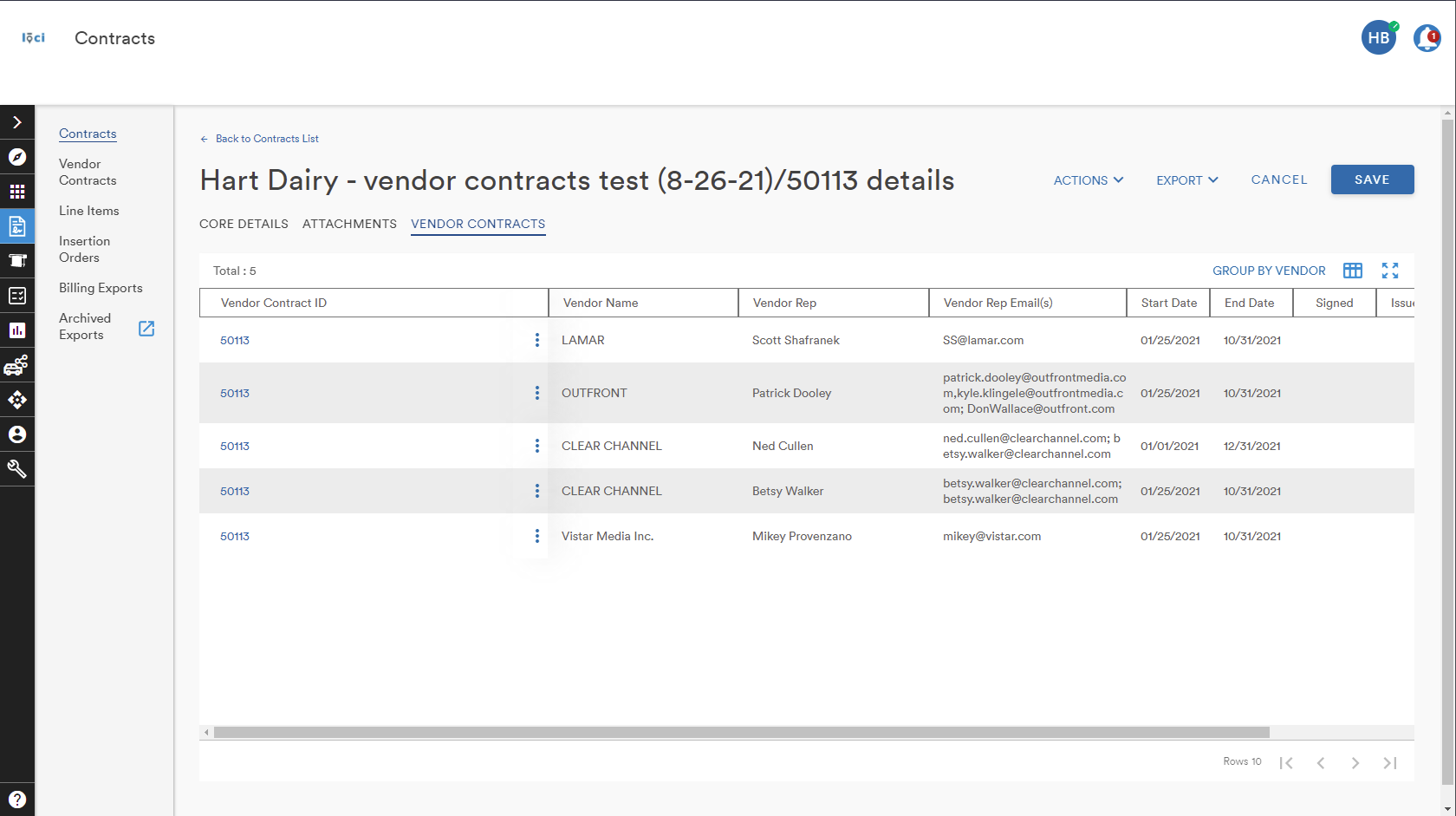Open Vendor Contracts in the side menu
1456x816 pixels.
click(x=88, y=172)
